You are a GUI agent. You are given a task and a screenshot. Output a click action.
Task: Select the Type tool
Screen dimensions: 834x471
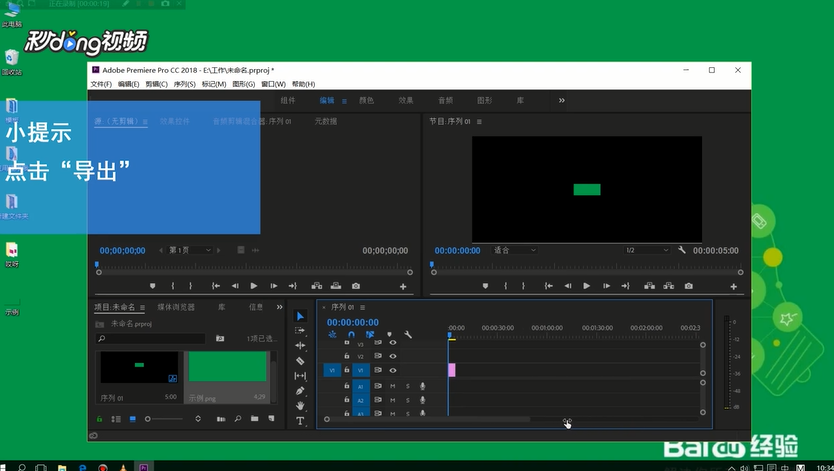(x=300, y=421)
